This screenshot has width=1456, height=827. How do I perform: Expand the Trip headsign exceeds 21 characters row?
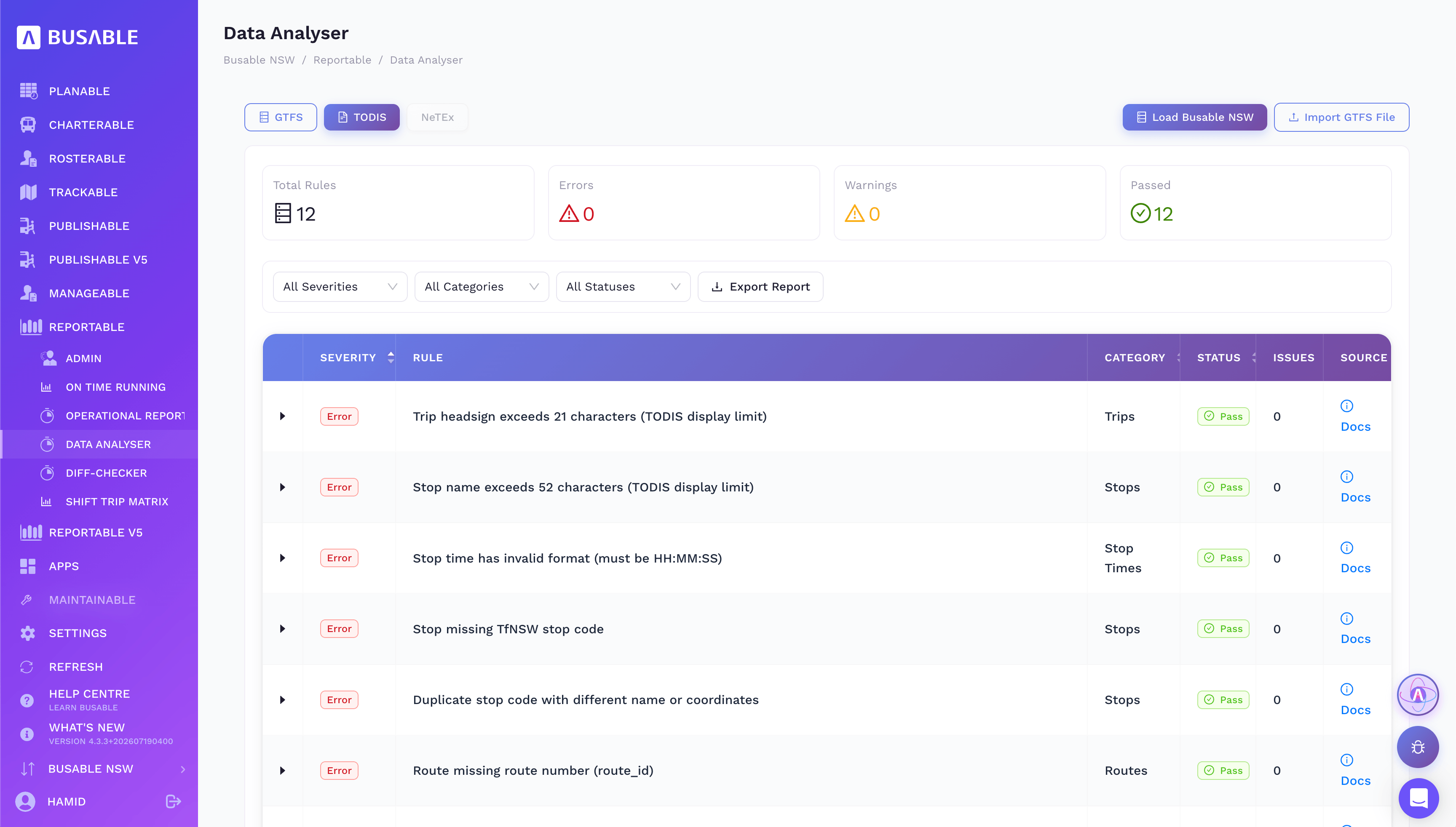(x=282, y=416)
